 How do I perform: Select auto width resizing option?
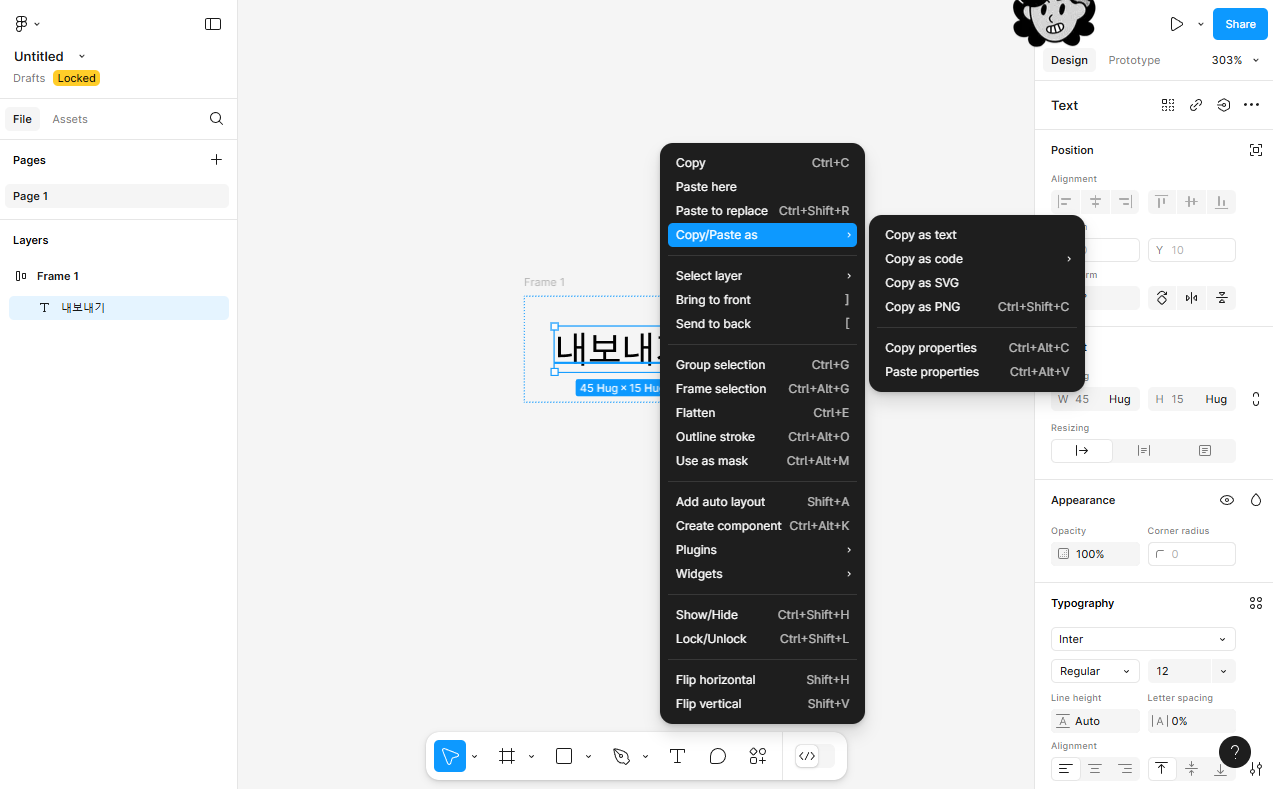[x=1082, y=451]
